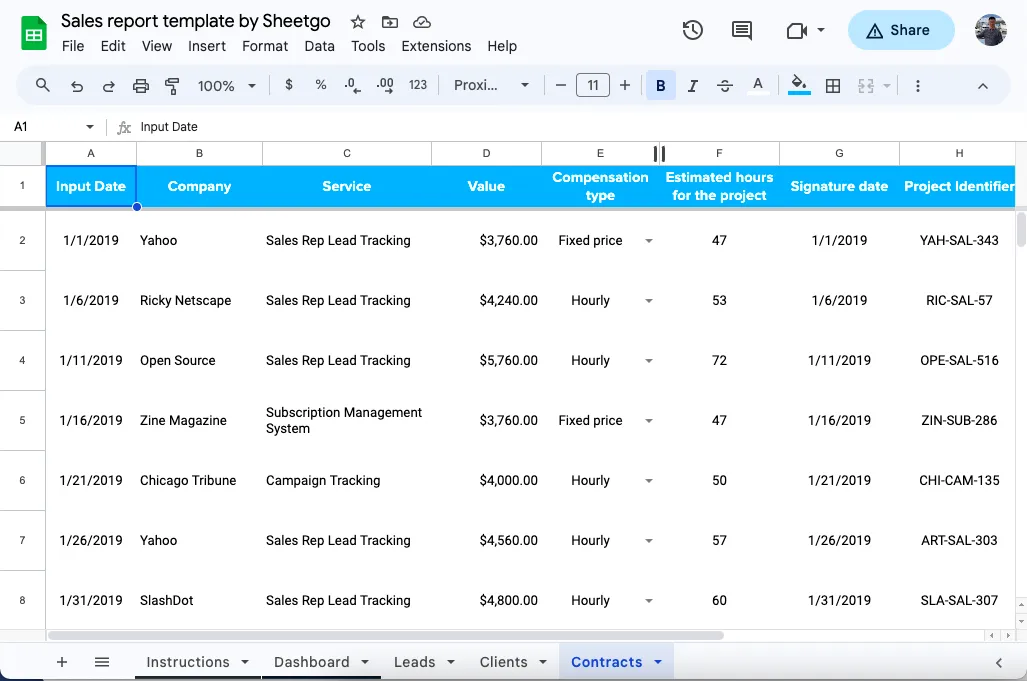Star this spreadsheet
This screenshot has width=1027, height=681.
pos(358,22)
